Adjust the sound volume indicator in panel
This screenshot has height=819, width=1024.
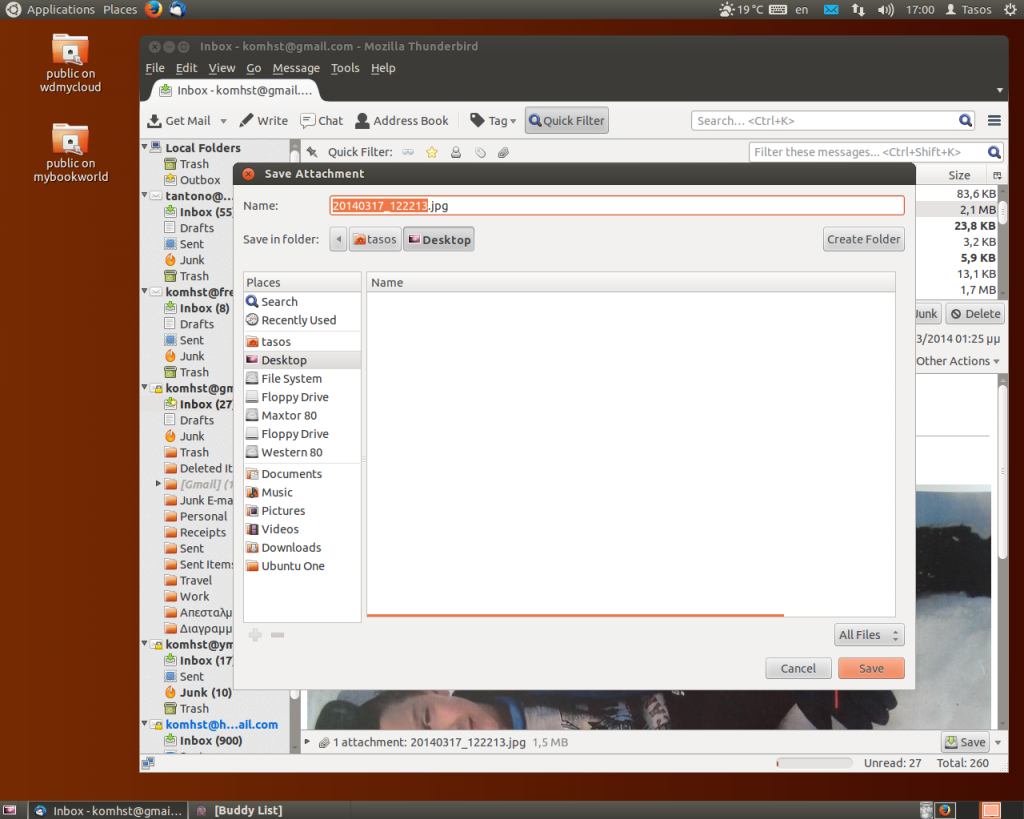click(885, 10)
